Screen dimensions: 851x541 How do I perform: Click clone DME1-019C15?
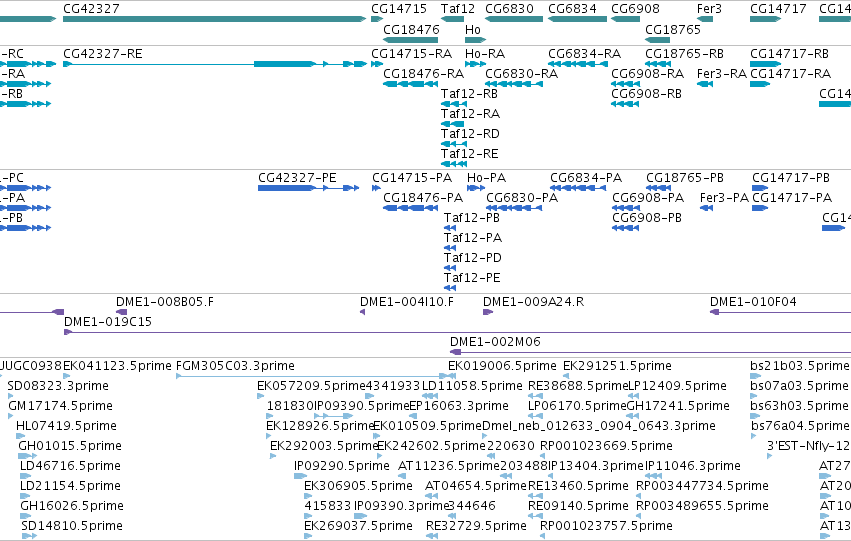point(108,322)
